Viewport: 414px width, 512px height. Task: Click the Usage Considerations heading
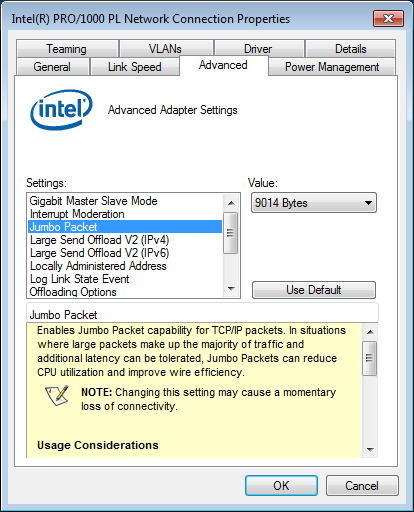[x=98, y=445]
